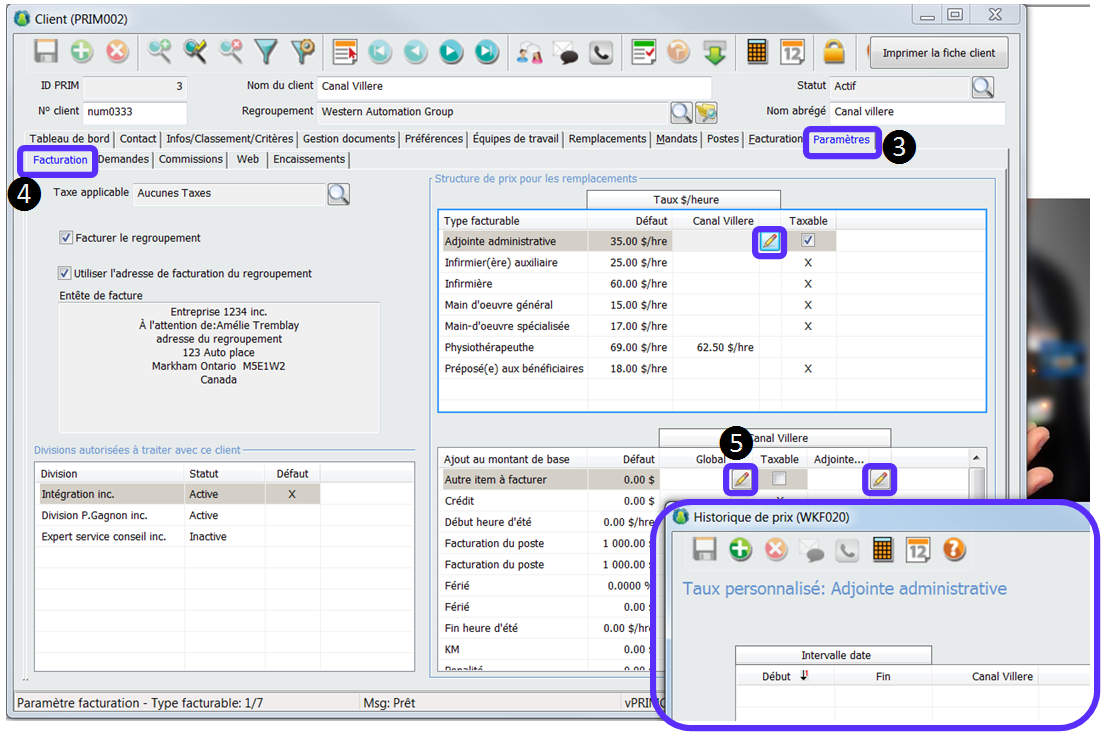Uncheck Utiliser l'adresse de facturation du regroupement
This screenshot has height=736, width=1101.
[x=67, y=273]
